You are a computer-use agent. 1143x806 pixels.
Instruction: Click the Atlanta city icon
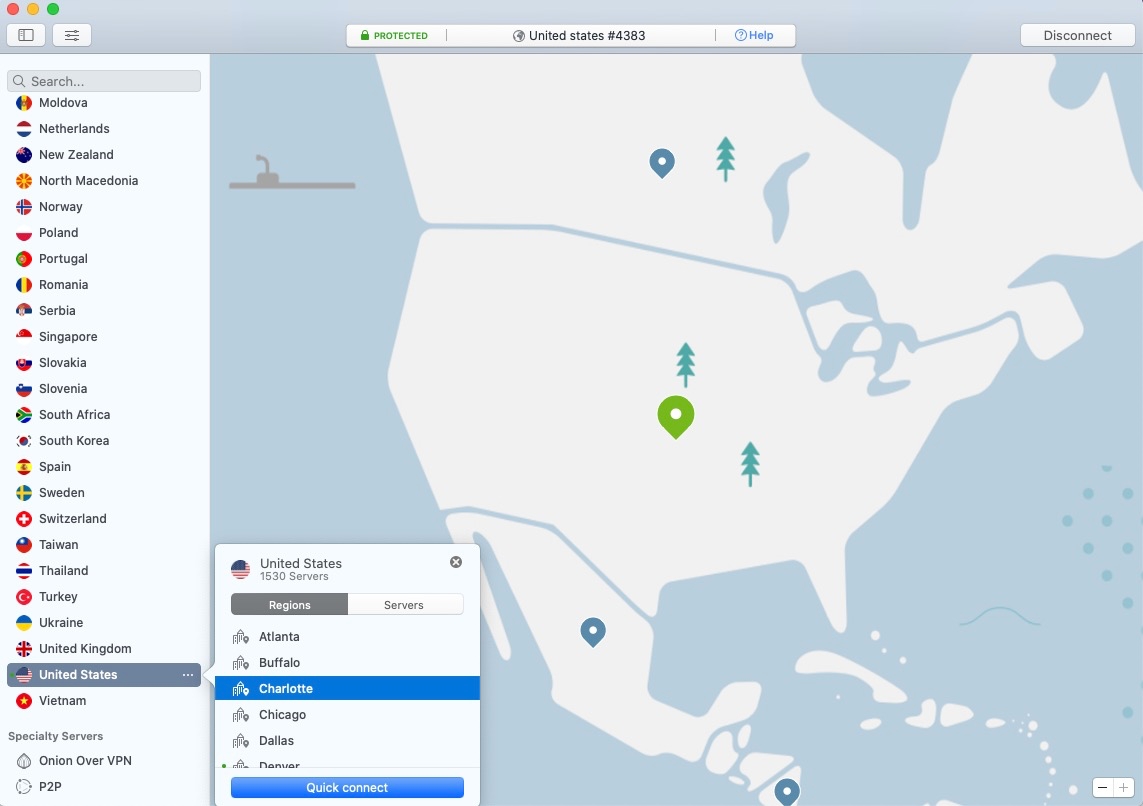241,637
